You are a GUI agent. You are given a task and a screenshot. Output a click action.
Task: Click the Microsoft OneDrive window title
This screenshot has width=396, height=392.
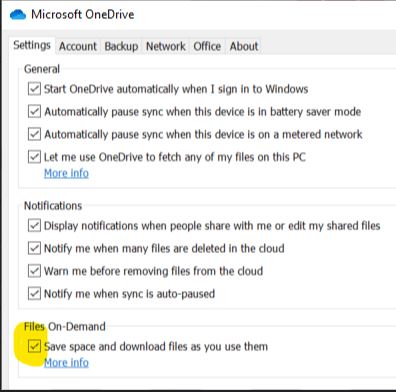click(83, 15)
